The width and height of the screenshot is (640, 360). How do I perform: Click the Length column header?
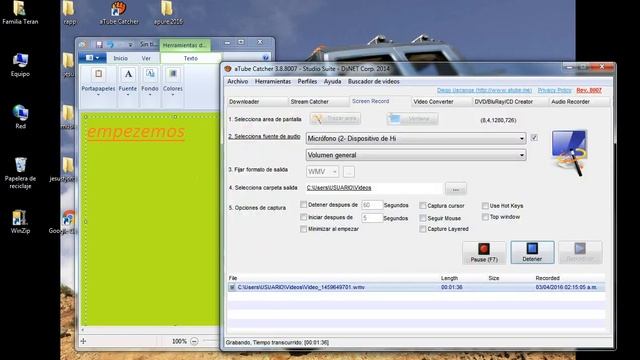pos(449,278)
